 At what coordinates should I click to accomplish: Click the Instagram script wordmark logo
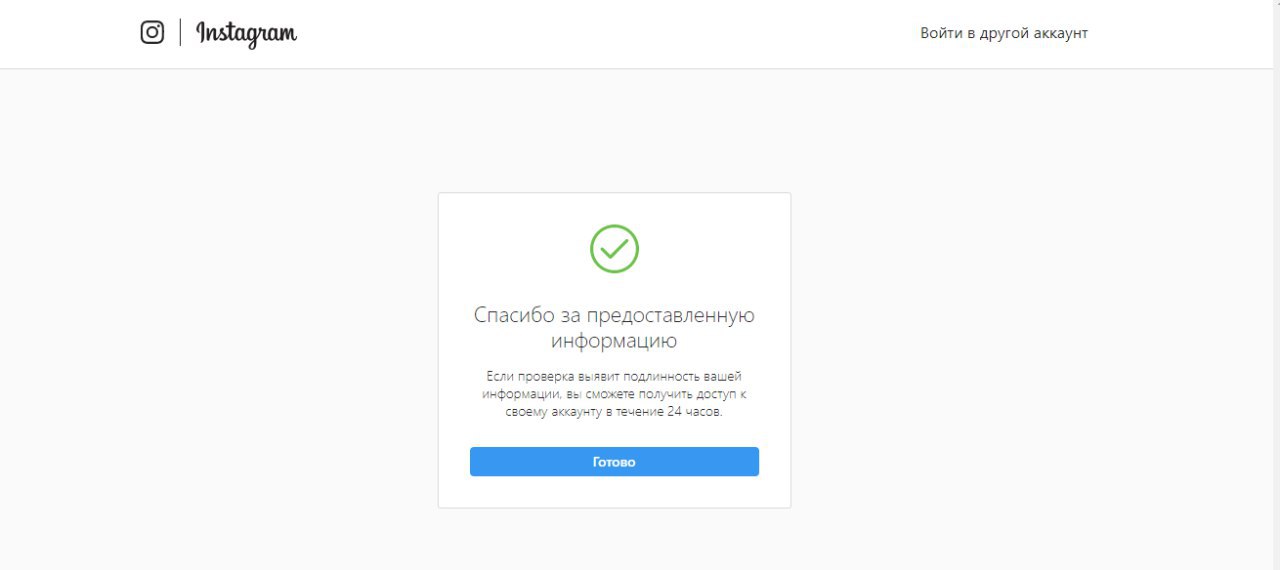pos(246,34)
